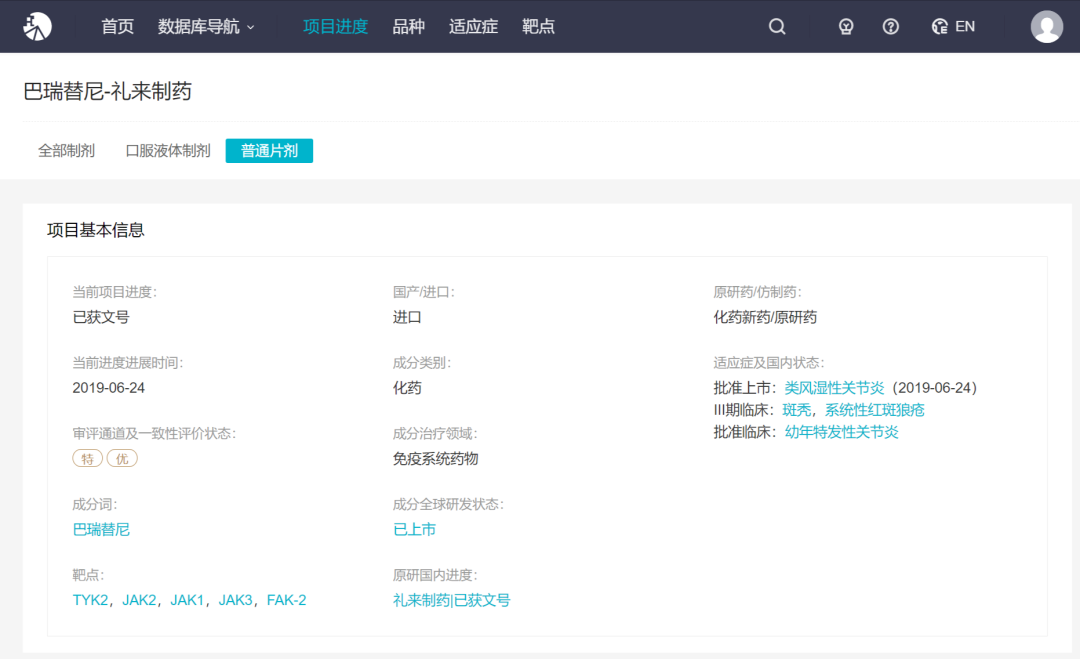The image size is (1080, 659).
Task: Open the 靶点 navigation item
Action: pos(538,26)
